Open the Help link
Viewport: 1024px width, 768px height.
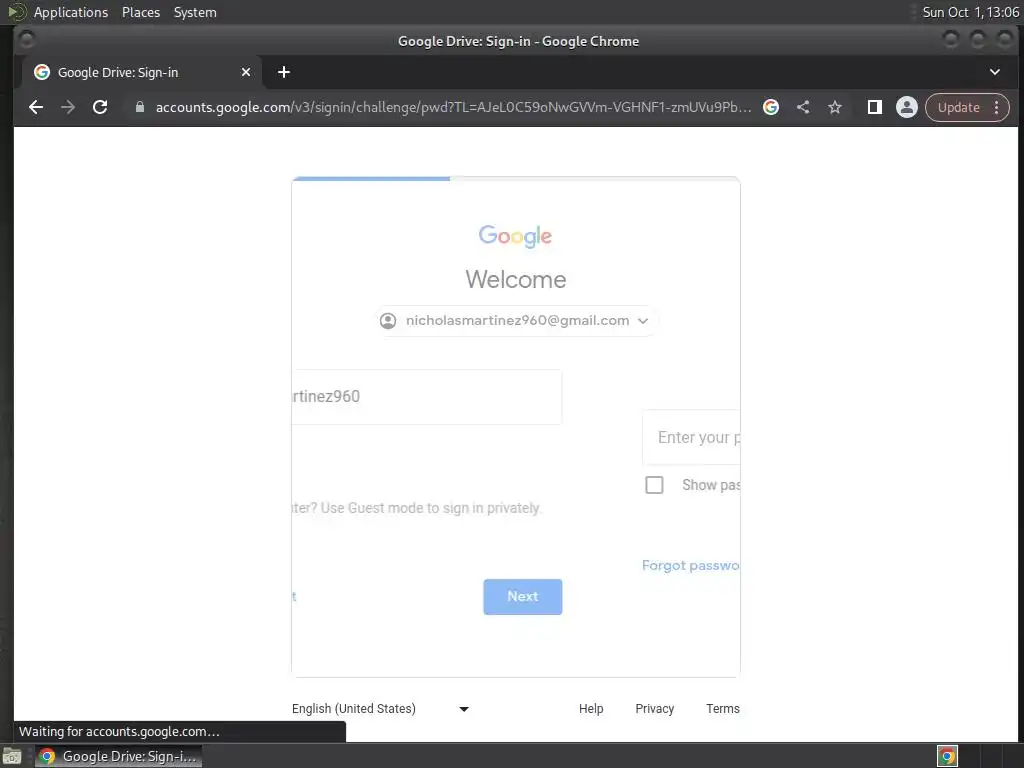coord(591,709)
